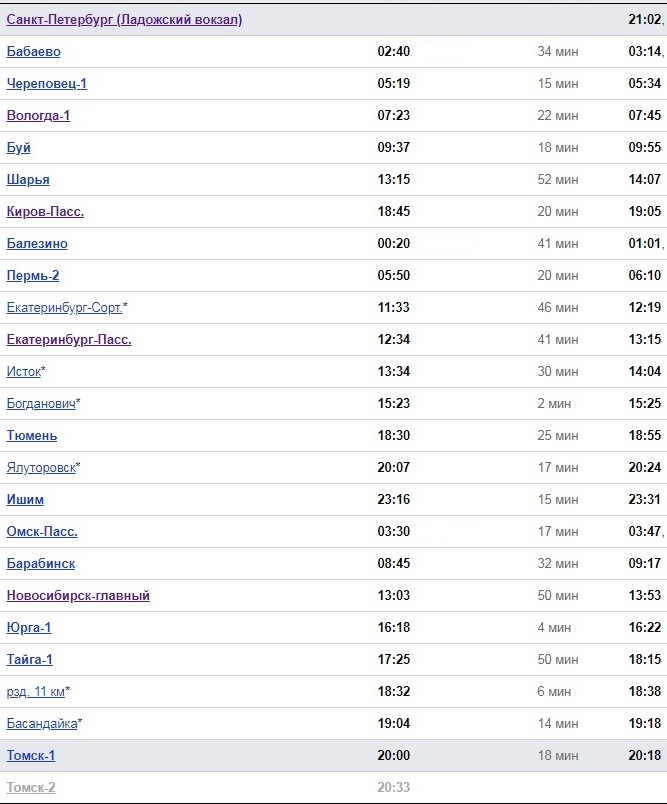Image resolution: width=667 pixels, height=804 pixels.
Task: Open the Череповец-1 station page
Action: pos(47,84)
